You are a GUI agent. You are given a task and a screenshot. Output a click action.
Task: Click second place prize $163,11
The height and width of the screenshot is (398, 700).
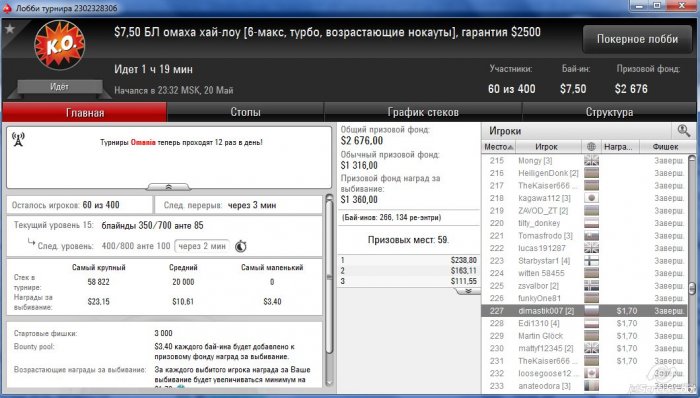click(463, 270)
